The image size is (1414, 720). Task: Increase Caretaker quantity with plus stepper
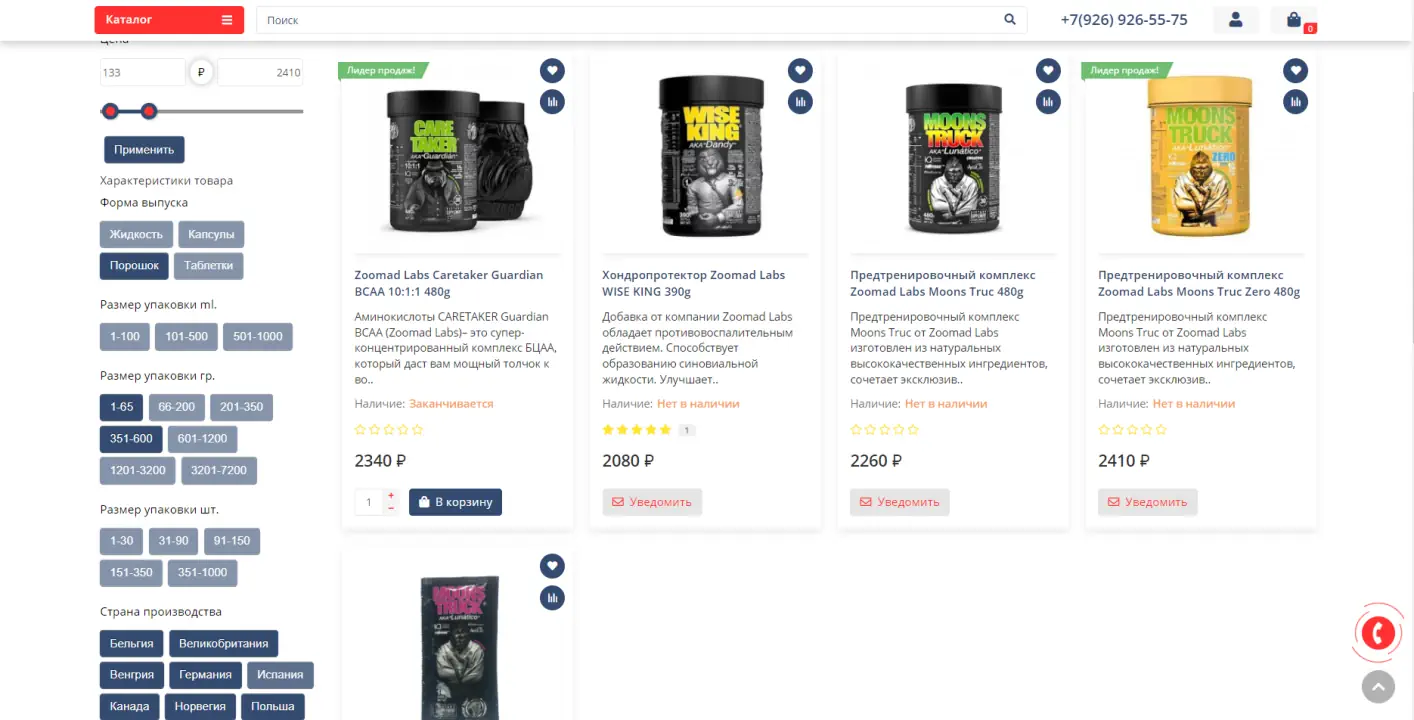391,496
